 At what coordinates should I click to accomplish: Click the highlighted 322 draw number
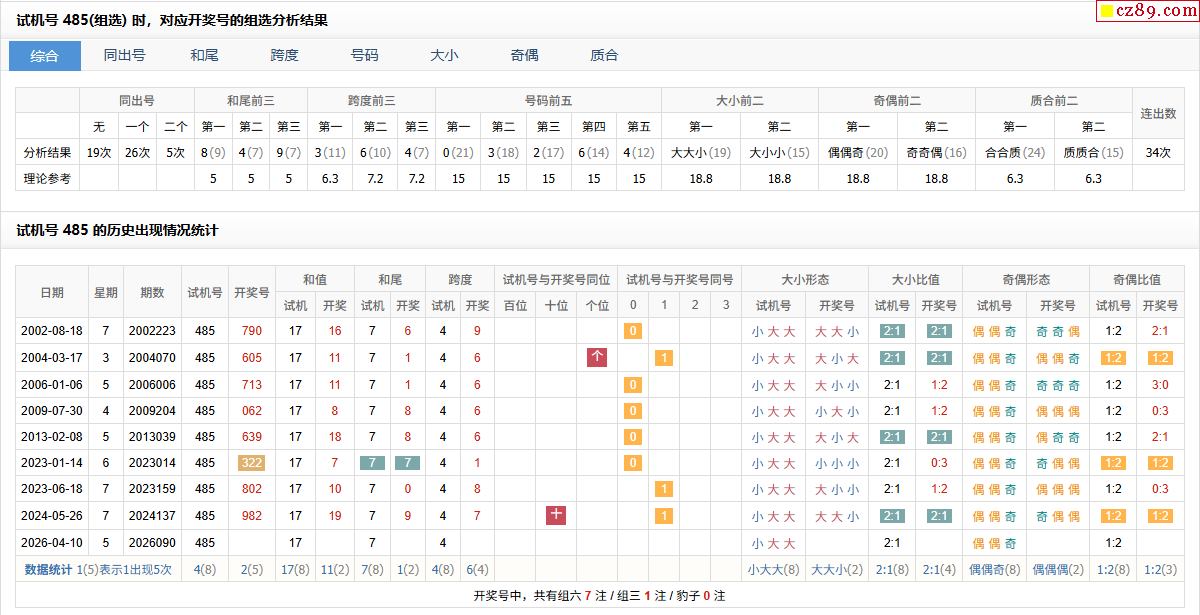tap(252, 463)
